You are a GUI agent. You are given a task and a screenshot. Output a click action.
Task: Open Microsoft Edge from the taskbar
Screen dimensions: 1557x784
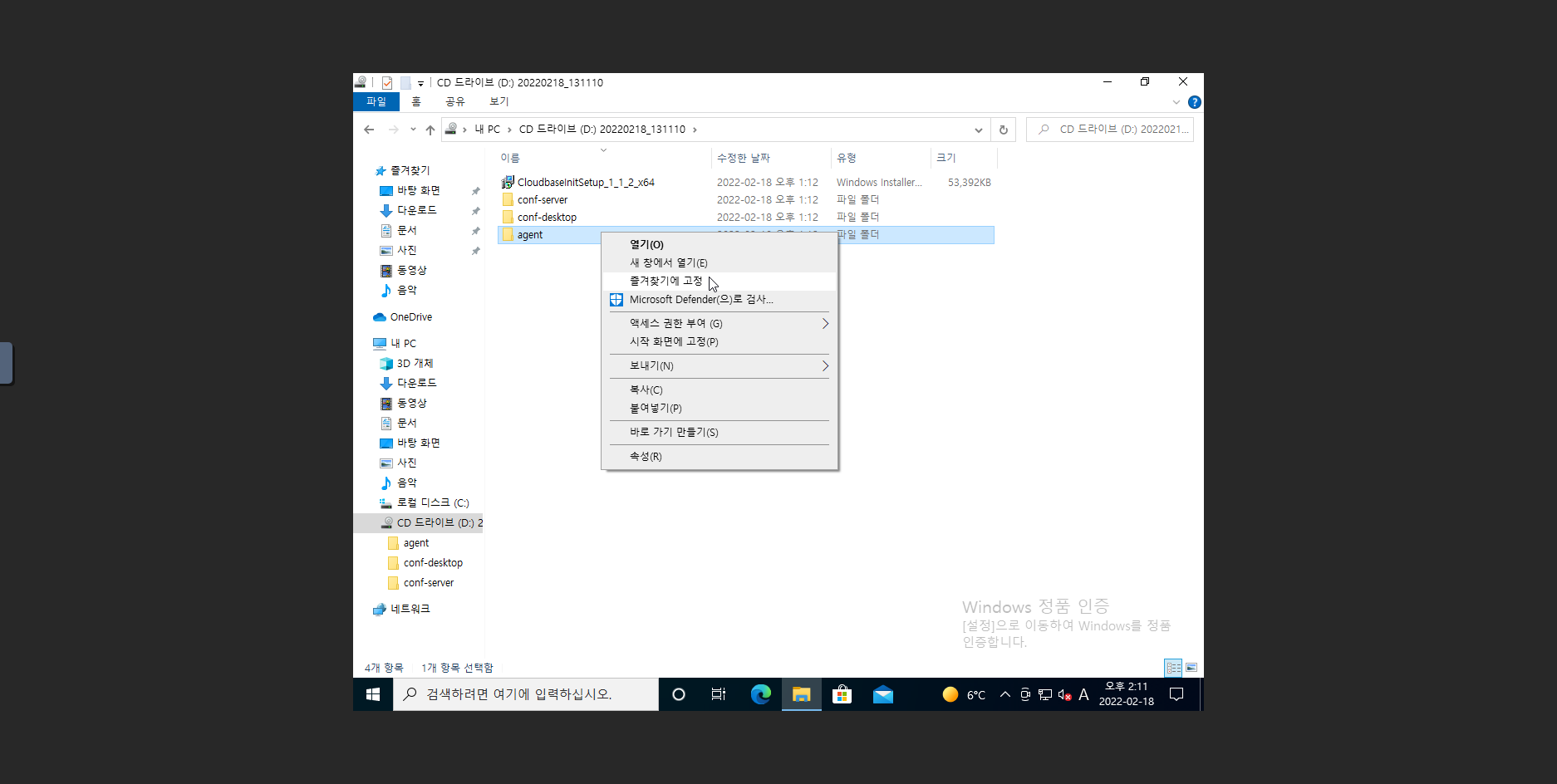click(x=760, y=694)
